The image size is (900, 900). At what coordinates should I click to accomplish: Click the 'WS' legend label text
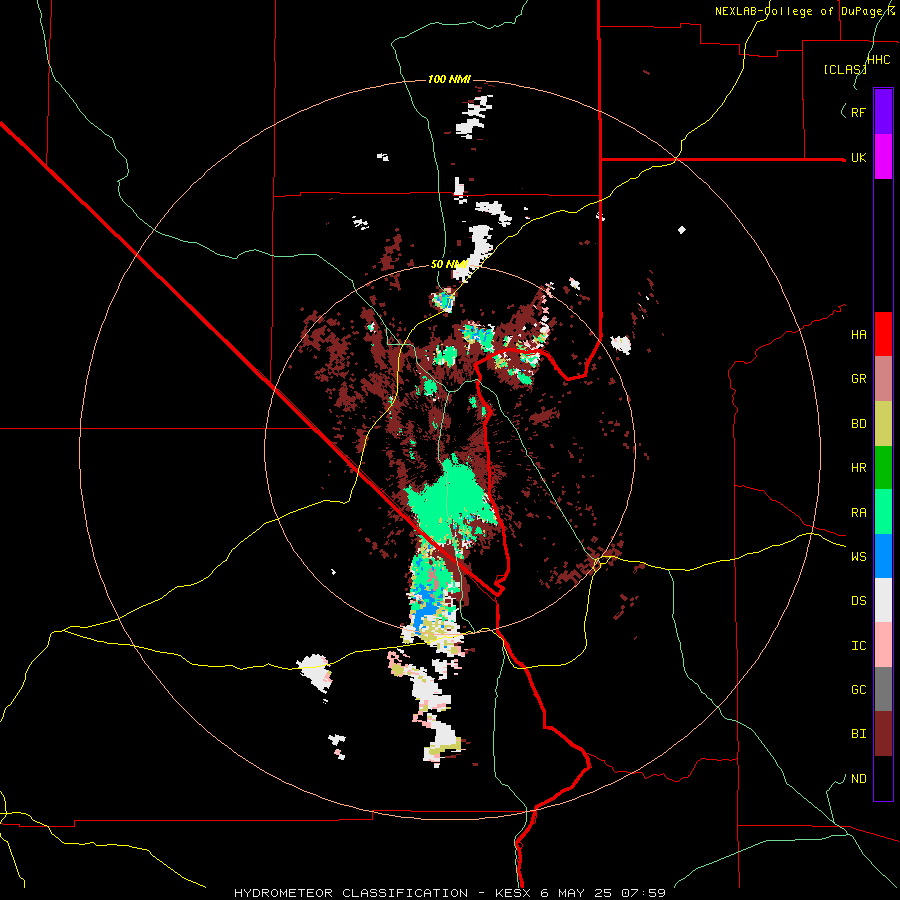pos(858,557)
